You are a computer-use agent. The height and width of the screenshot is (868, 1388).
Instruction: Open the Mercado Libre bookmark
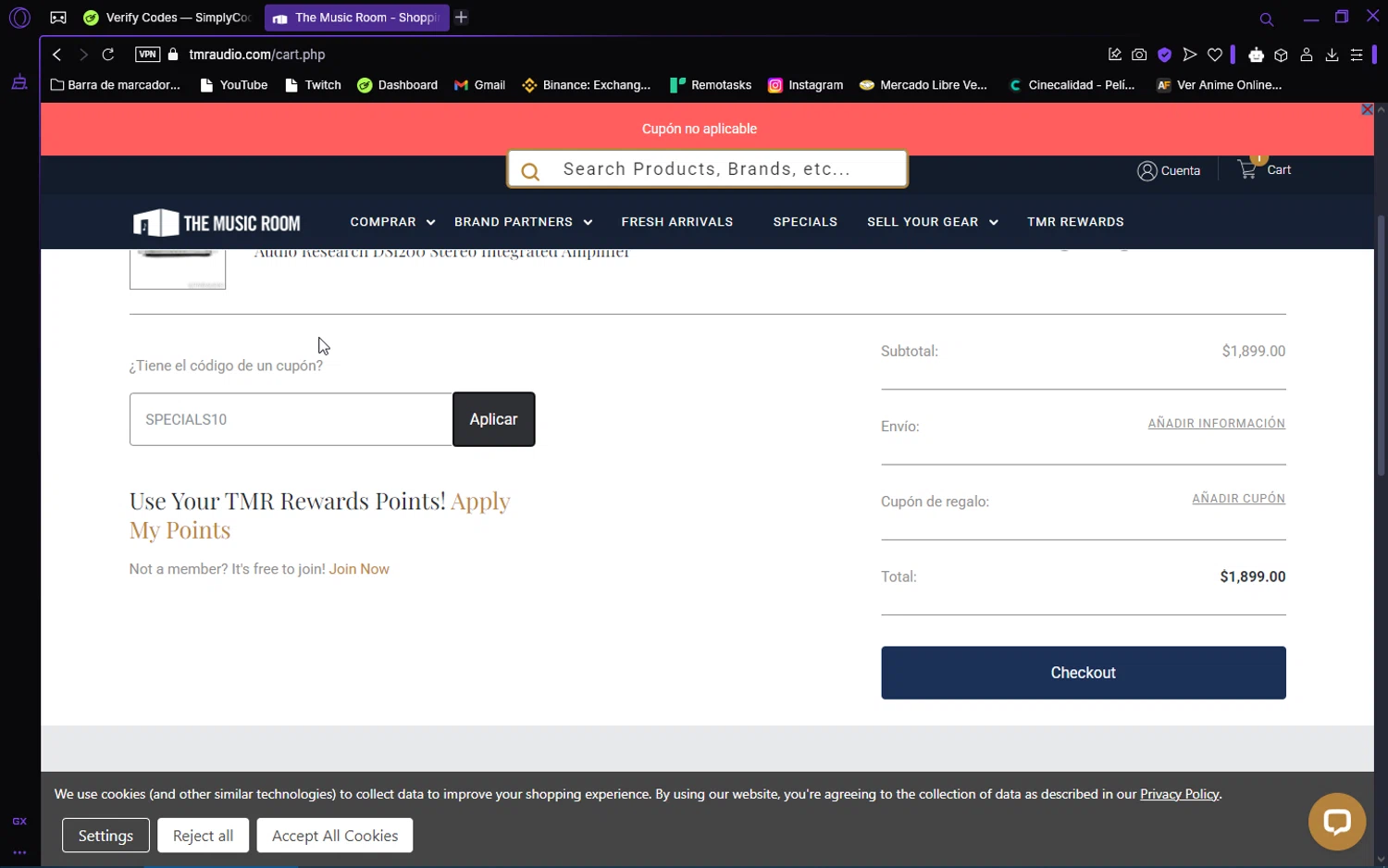[x=923, y=85]
